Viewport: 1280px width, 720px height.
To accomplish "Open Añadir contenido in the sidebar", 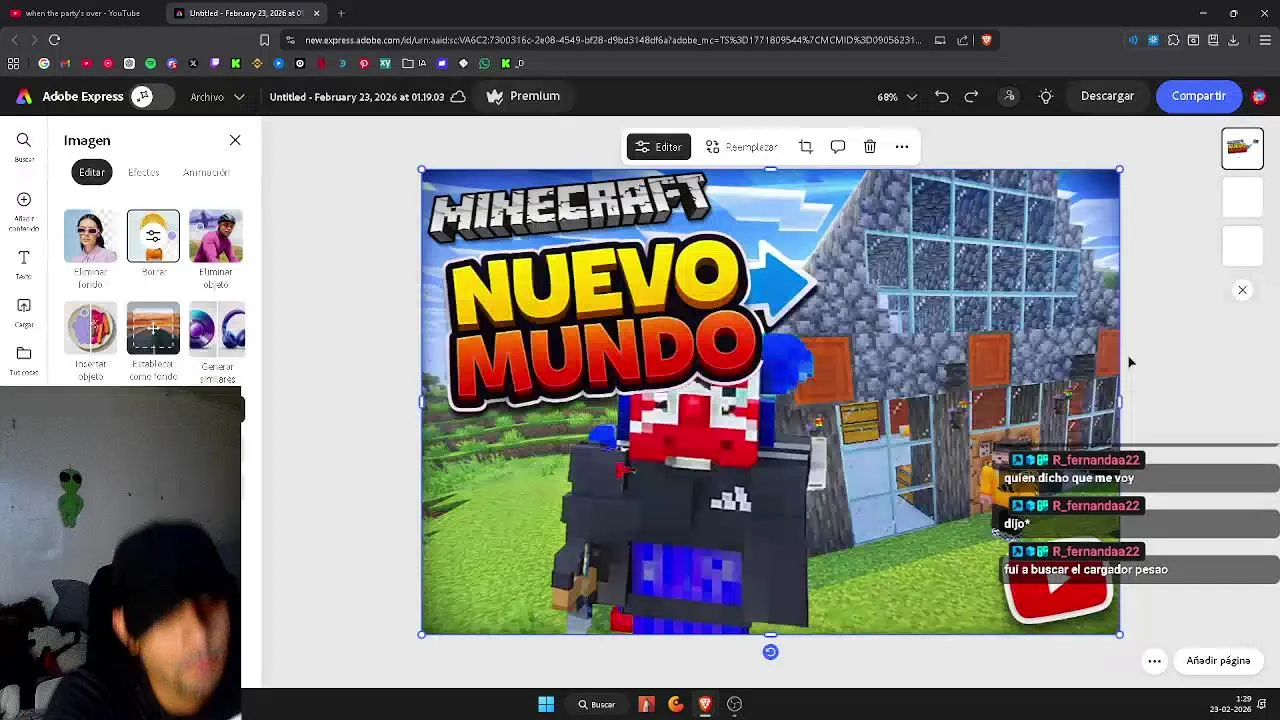I will pos(24,212).
